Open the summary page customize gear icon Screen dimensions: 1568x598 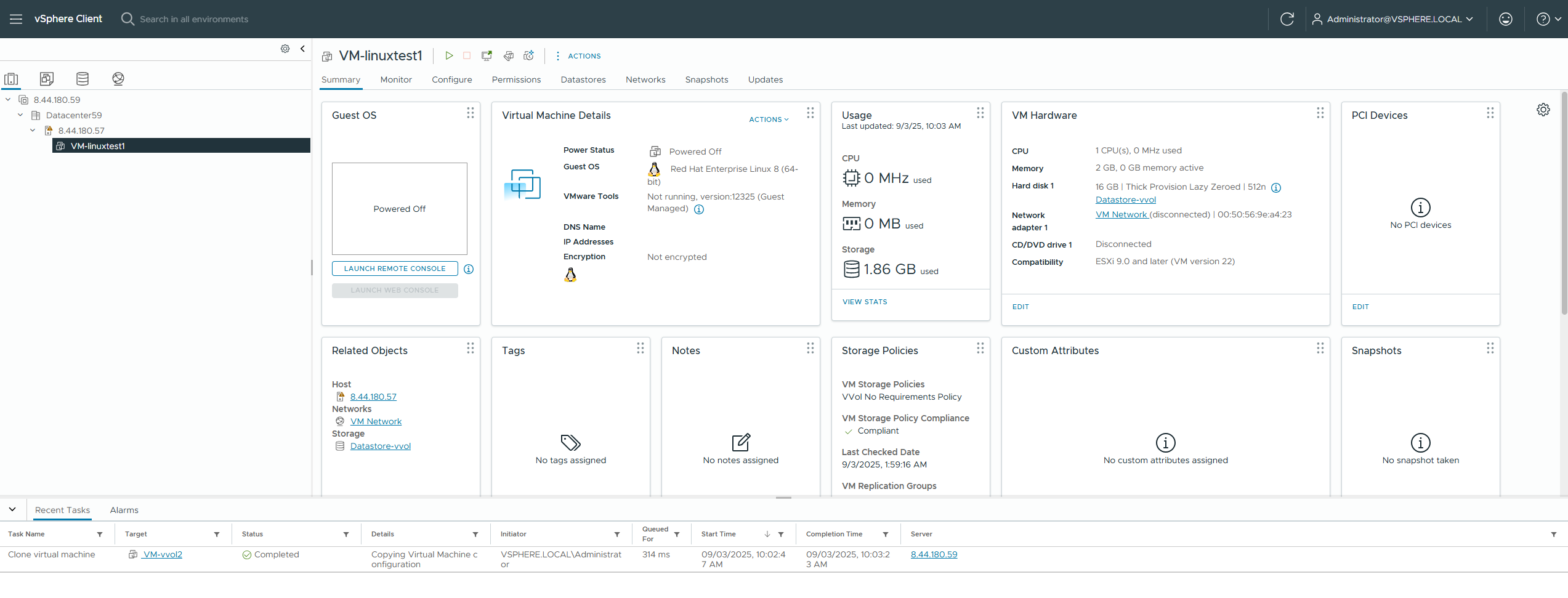(1543, 110)
